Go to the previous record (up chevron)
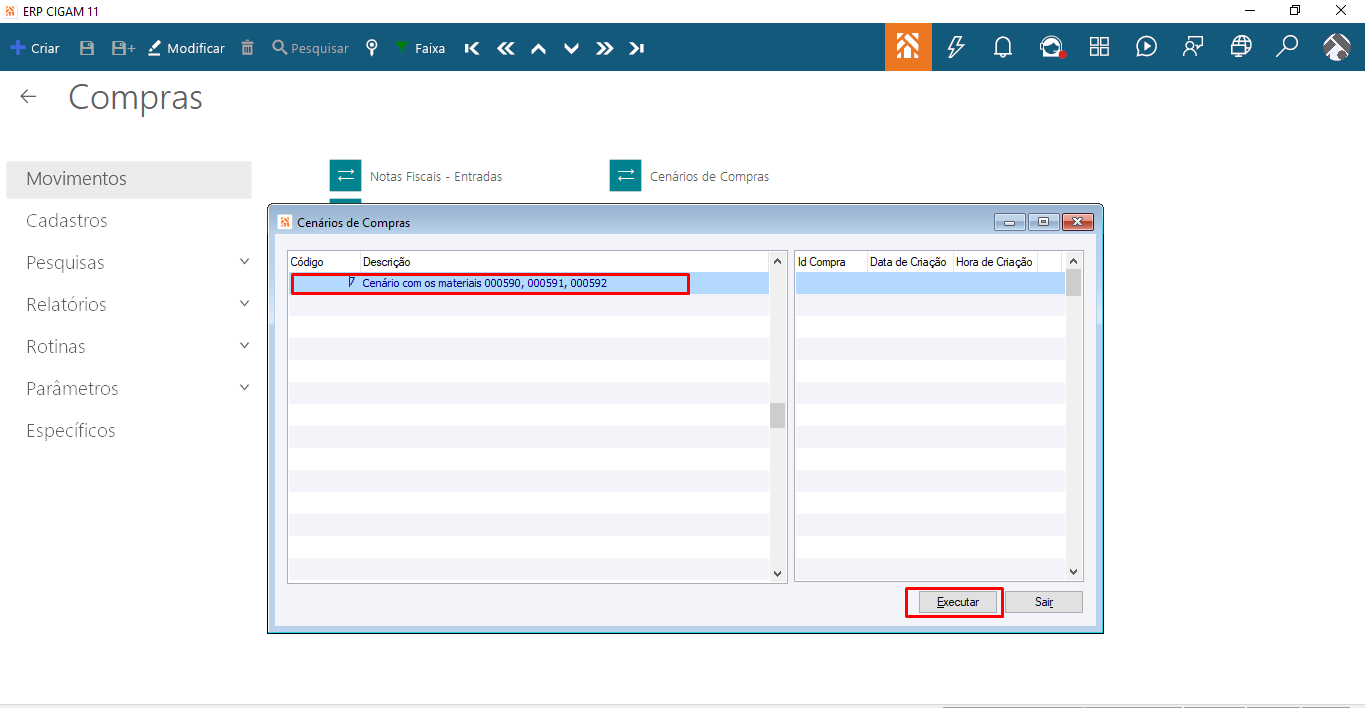This screenshot has width=1365, height=708. (538, 48)
